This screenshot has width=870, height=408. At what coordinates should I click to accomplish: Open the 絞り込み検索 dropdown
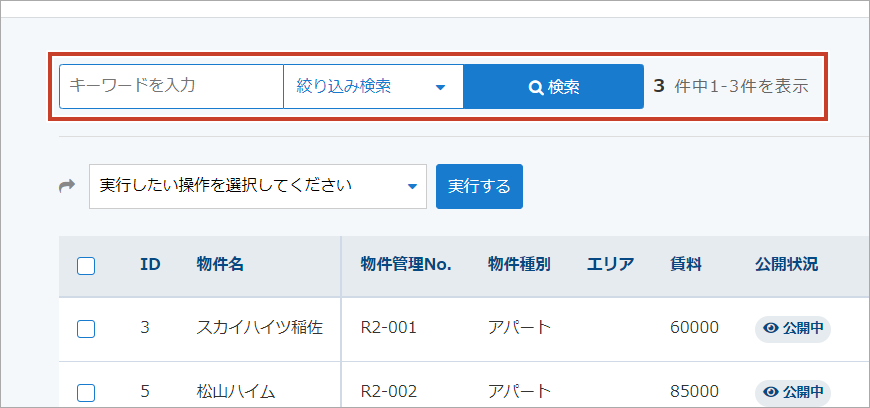(373, 87)
